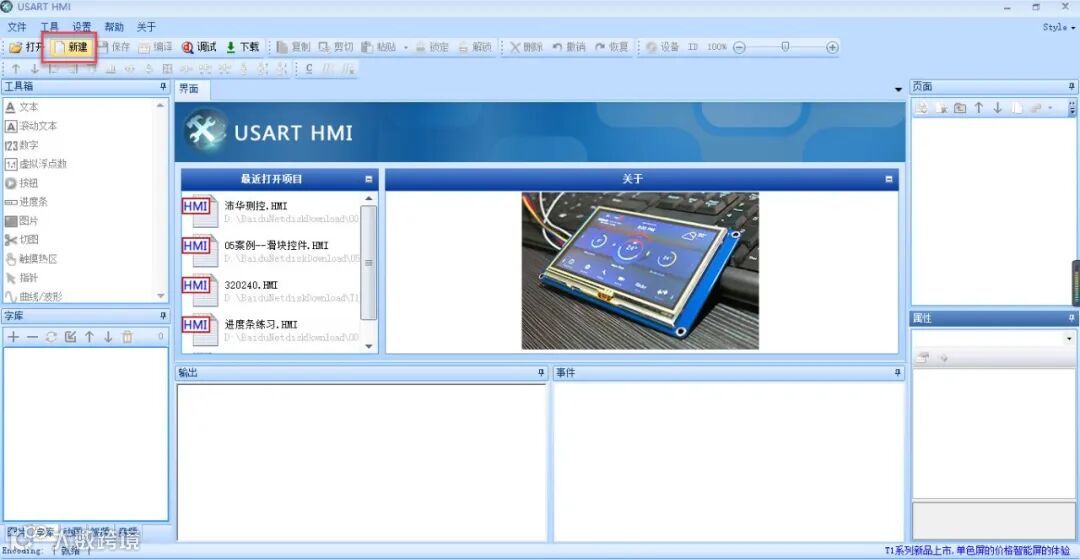Image resolution: width=1080 pixels, height=559 pixels.
Task: Open the 设置 menu
Action: click(82, 28)
